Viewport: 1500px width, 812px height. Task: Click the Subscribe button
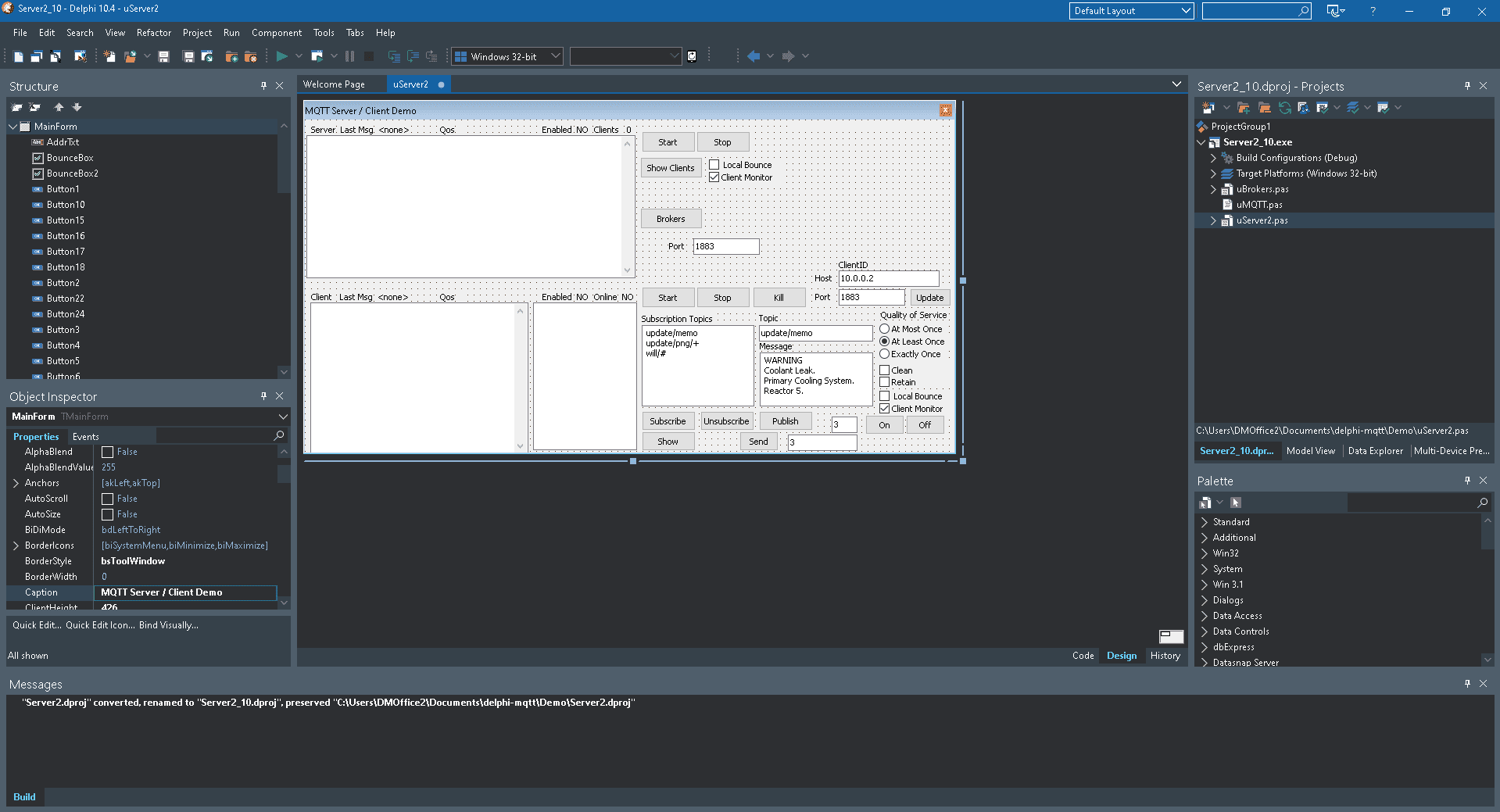668,421
